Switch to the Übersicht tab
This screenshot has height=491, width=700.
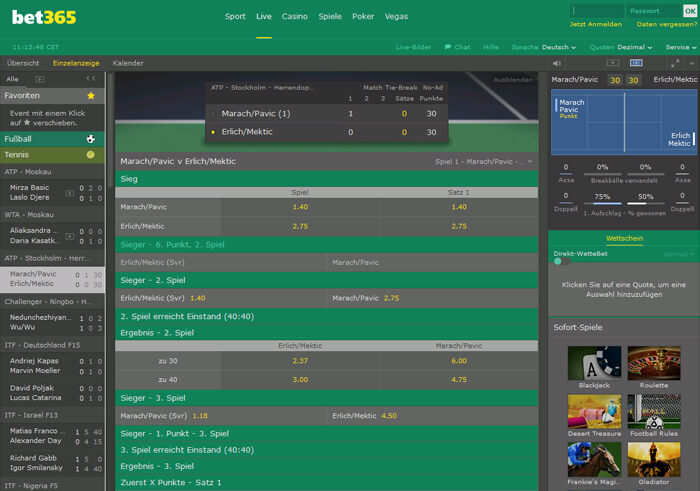[23, 63]
